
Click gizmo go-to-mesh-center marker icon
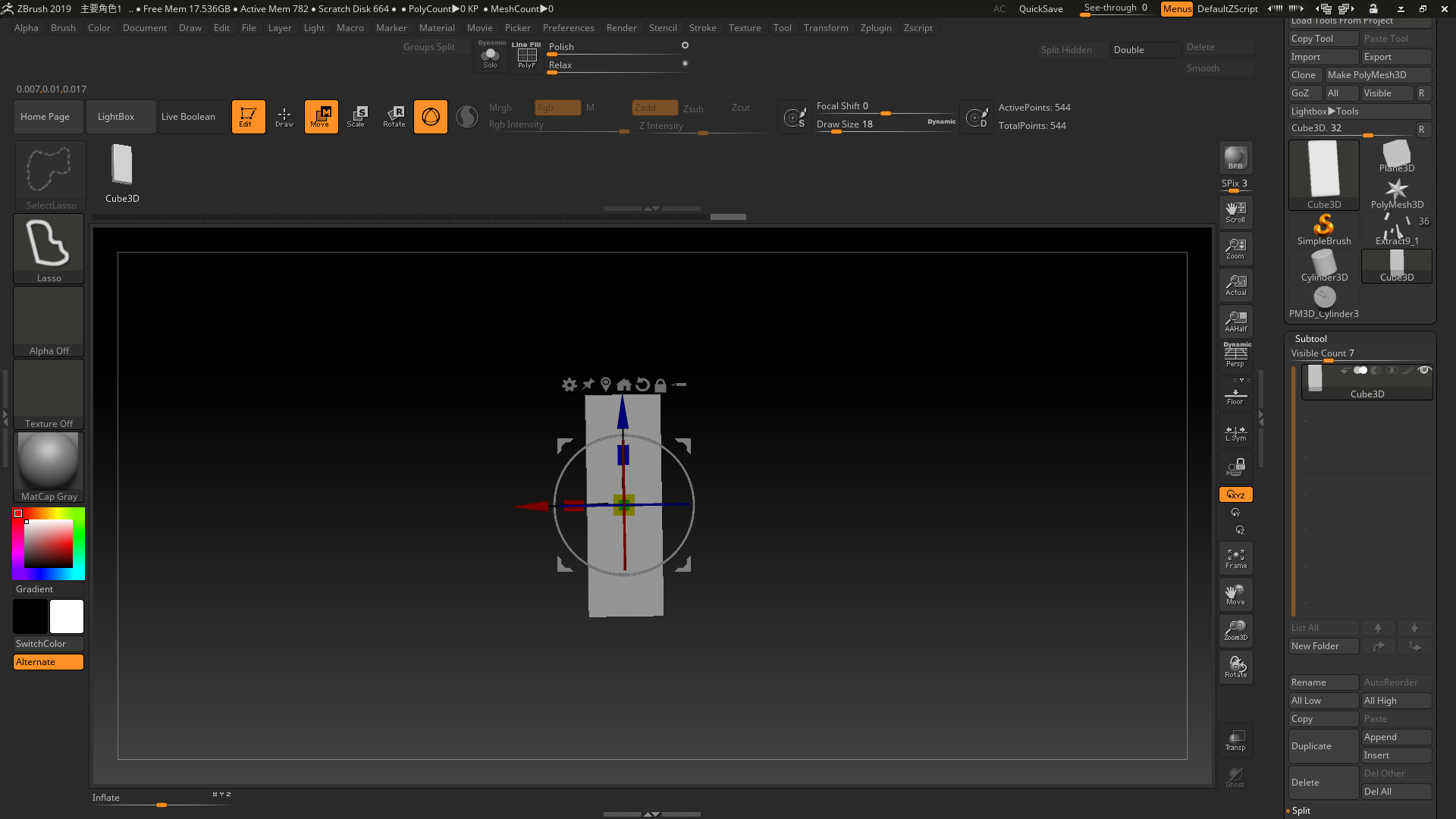click(605, 384)
